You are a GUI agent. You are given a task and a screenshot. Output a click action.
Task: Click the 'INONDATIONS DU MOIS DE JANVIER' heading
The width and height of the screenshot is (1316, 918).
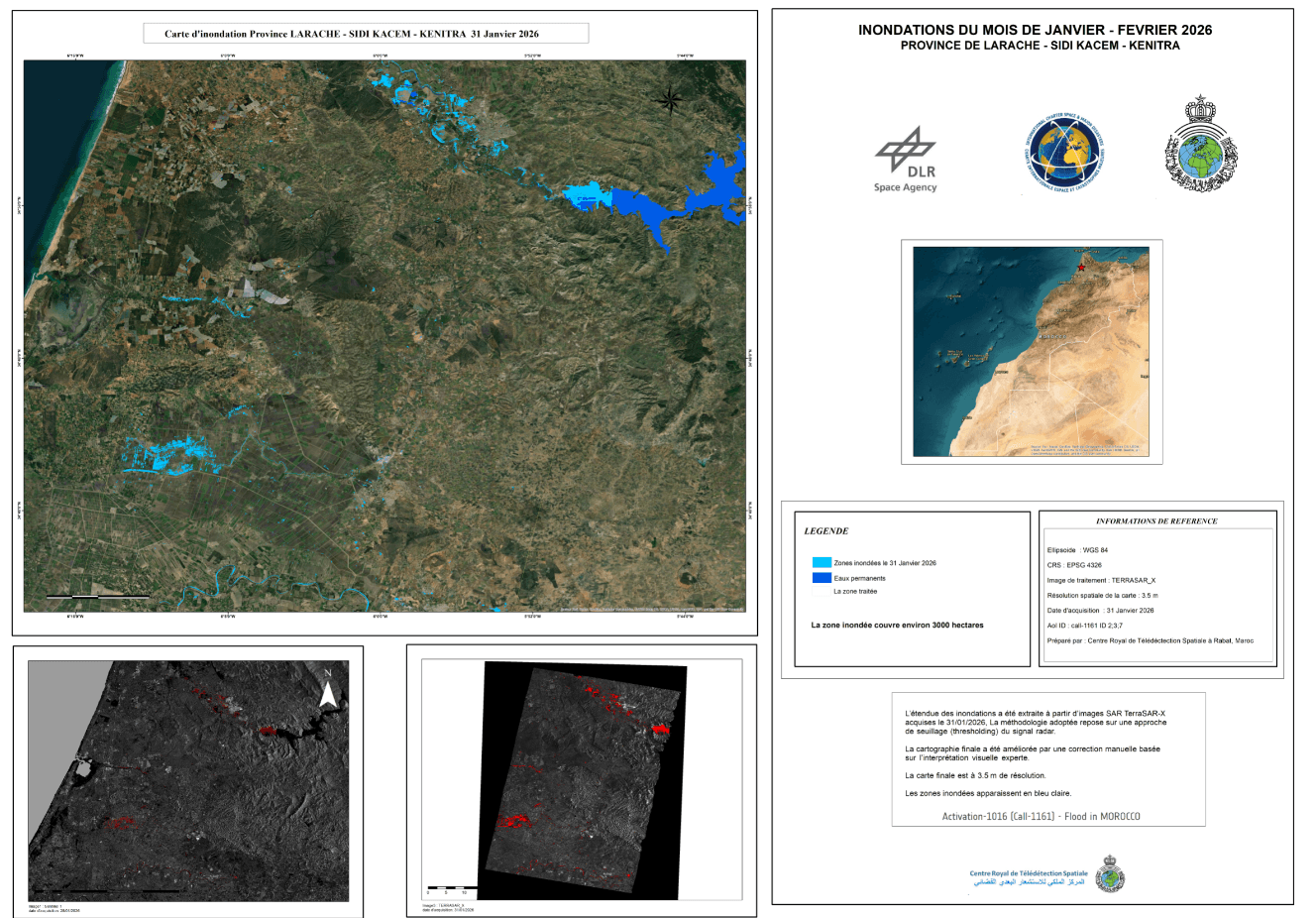tap(1035, 30)
